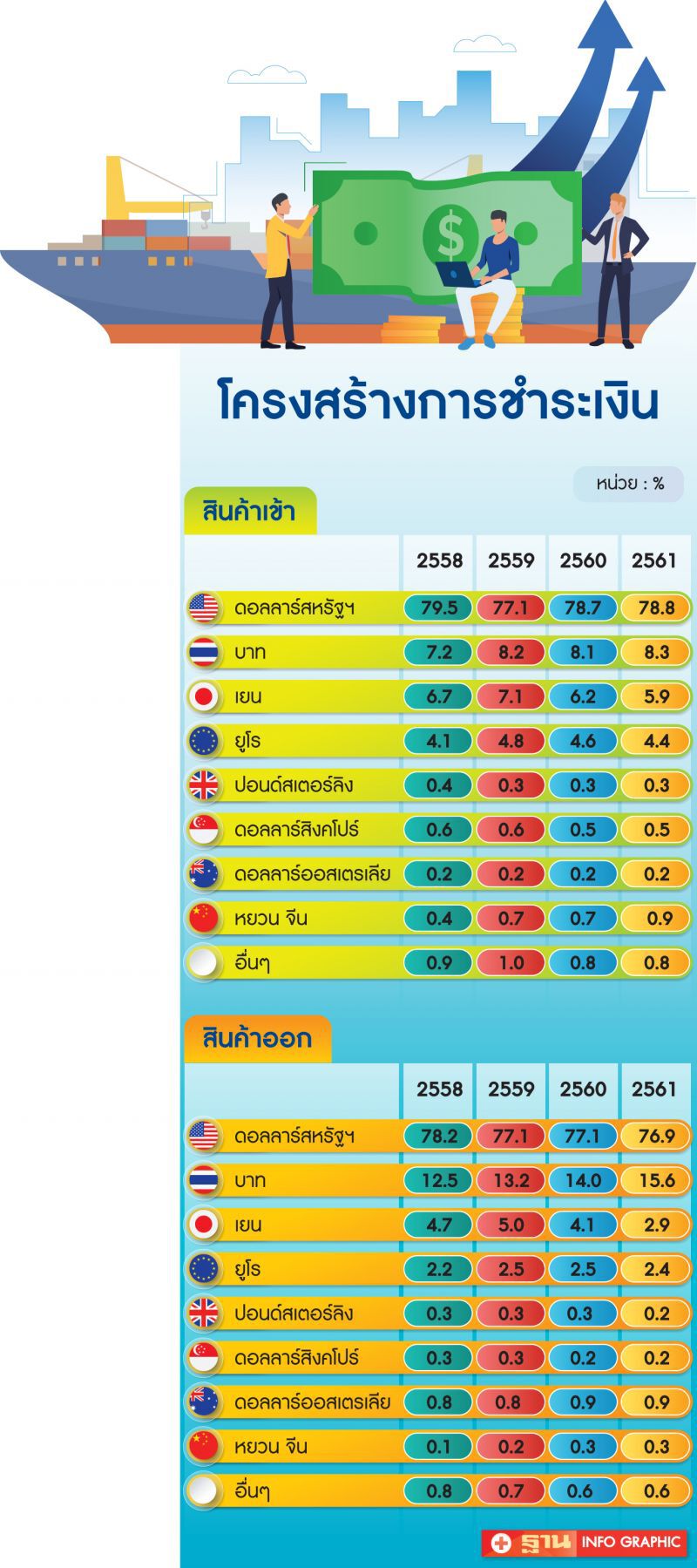
Task: Click the Australia flag in the สินค้าออก table
Action: [x=204, y=1402]
